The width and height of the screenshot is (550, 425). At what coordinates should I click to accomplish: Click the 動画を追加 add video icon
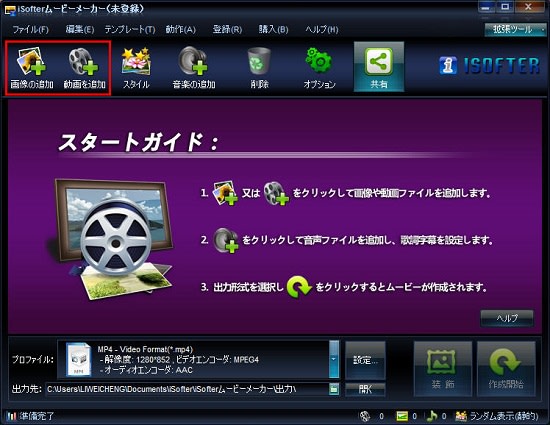tap(83, 62)
